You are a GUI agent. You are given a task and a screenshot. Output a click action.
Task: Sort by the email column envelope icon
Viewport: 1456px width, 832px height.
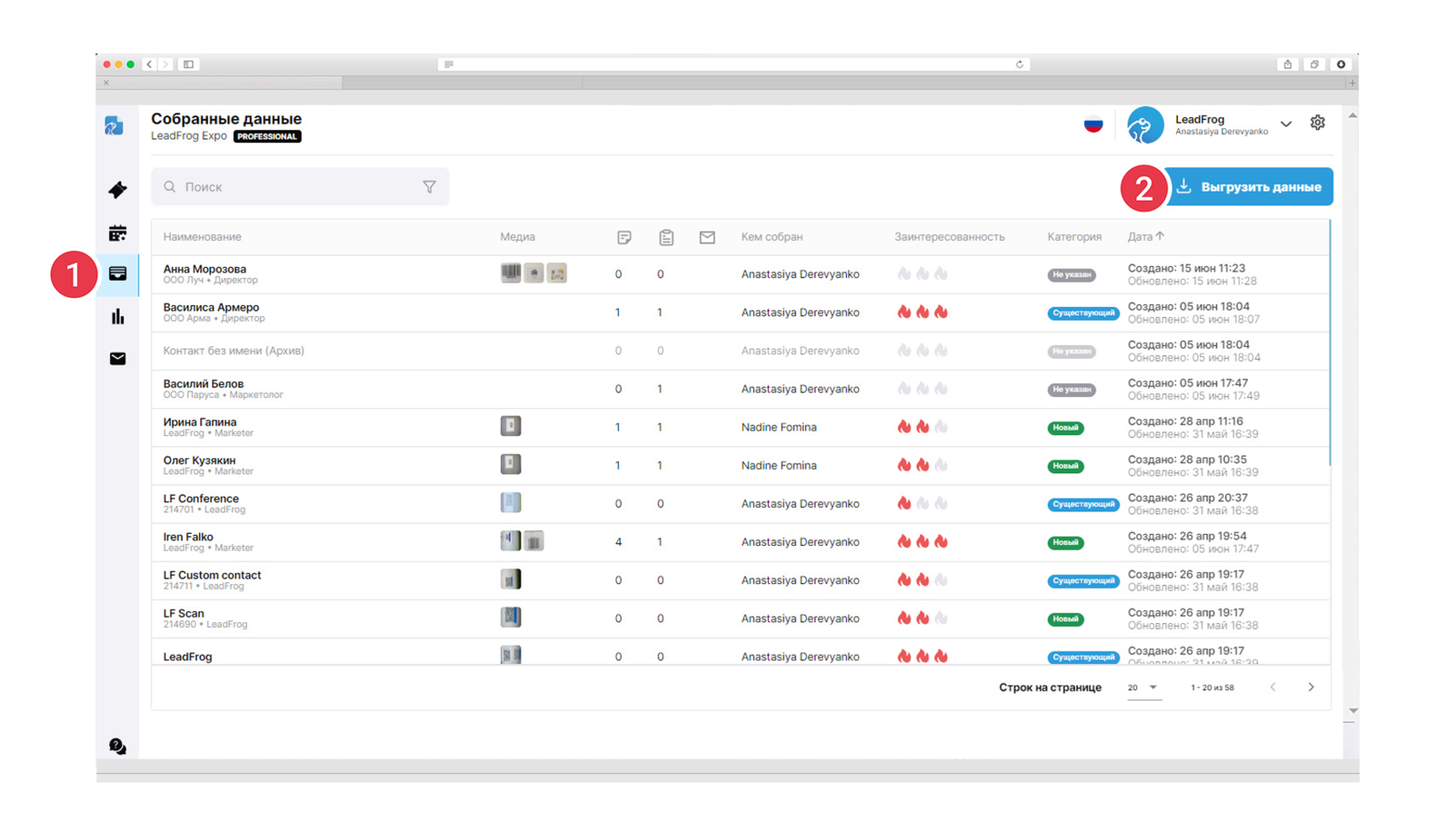[x=707, y=237]
